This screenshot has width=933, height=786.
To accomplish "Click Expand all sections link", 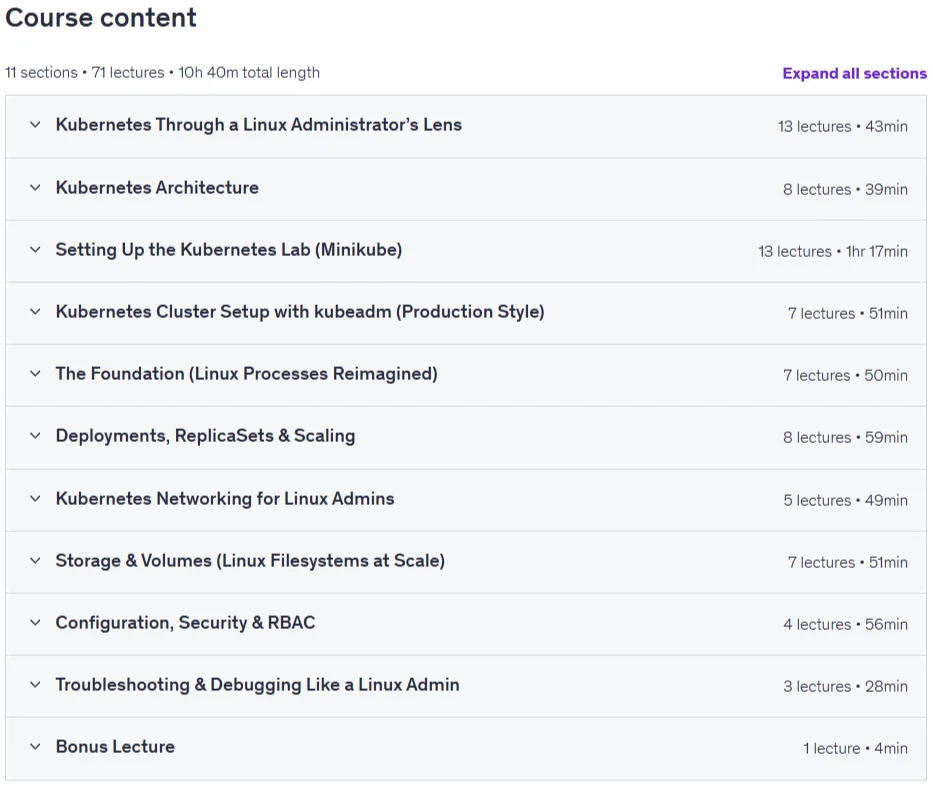I will coord(854,73).
